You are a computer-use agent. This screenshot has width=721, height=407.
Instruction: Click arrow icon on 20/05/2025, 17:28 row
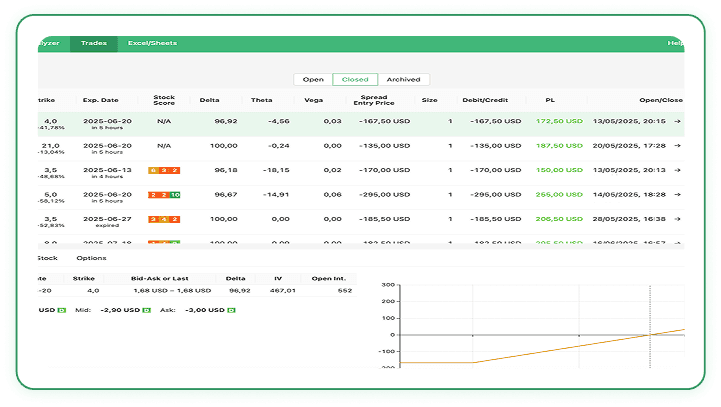point(677,146)
